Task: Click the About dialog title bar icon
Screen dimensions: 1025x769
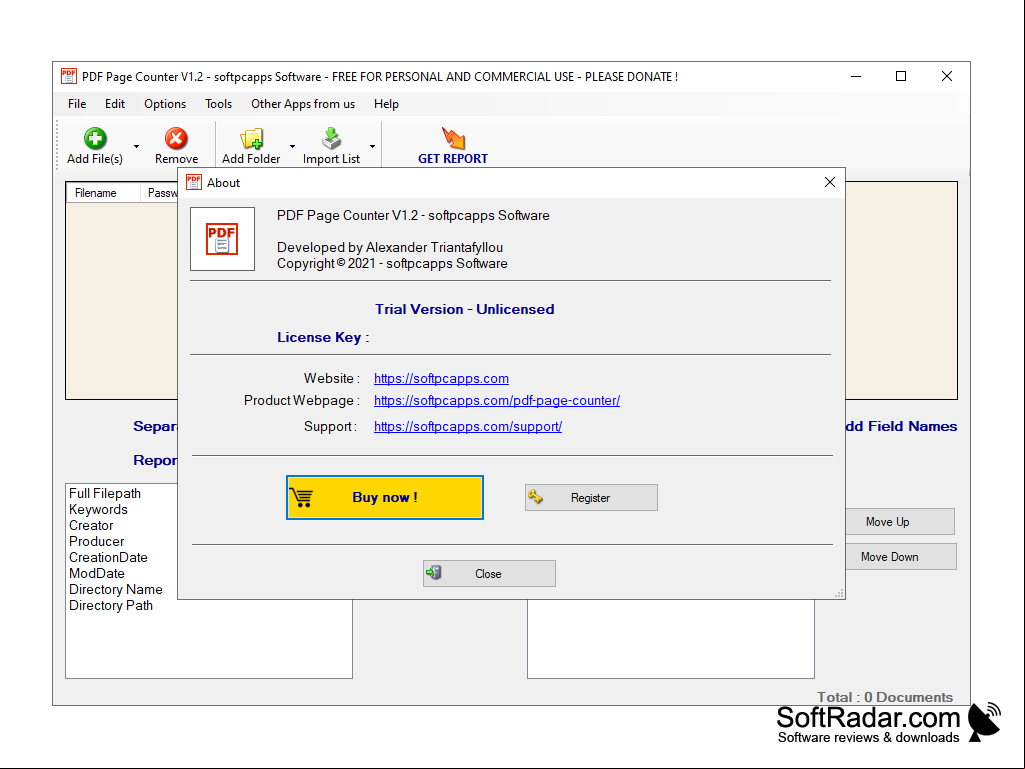Action: coord(193,182)
